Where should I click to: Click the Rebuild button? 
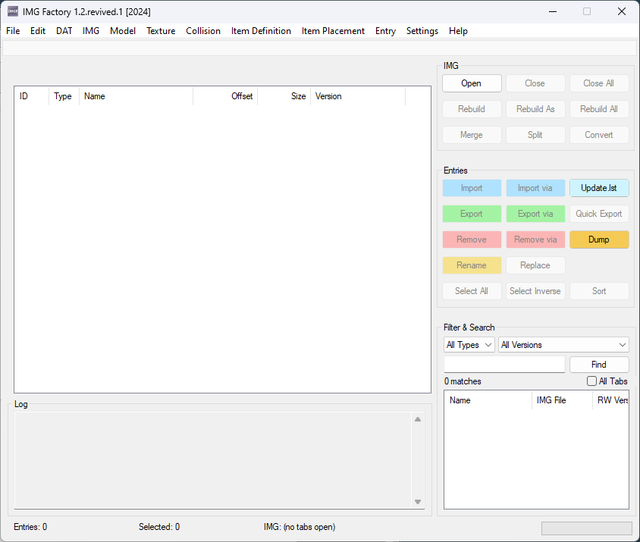471,109
